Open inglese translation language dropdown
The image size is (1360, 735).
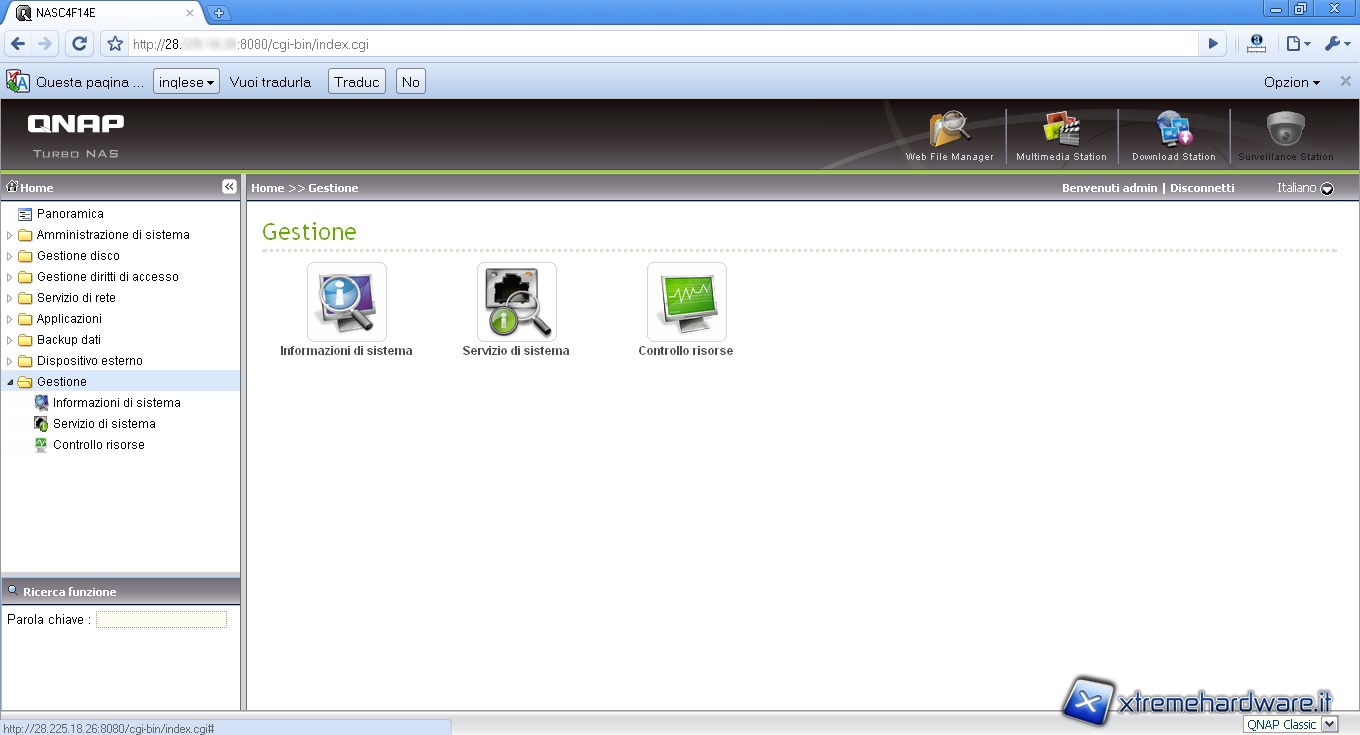pyautogui.click(x=186, y=82)
